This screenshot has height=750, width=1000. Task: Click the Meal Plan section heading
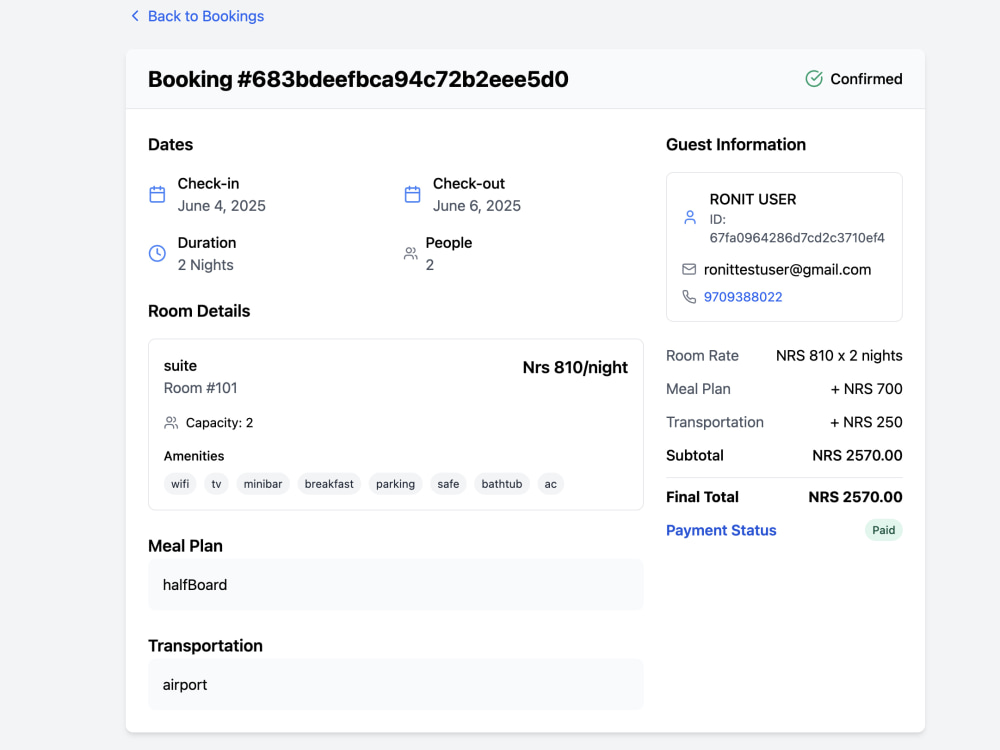tap(186, 546)
